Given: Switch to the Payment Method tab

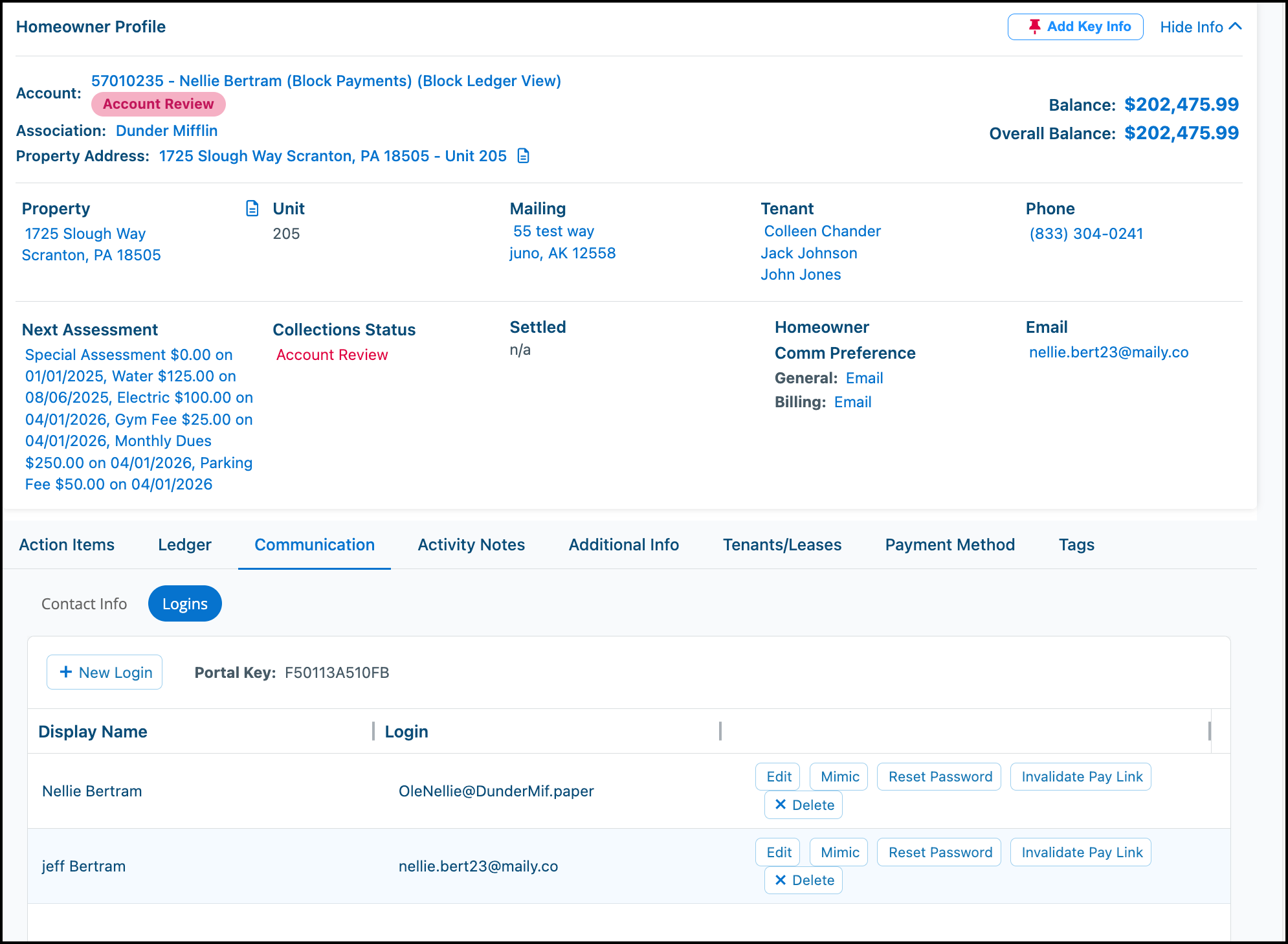Looking at the screenshot, I should [949, 545].
